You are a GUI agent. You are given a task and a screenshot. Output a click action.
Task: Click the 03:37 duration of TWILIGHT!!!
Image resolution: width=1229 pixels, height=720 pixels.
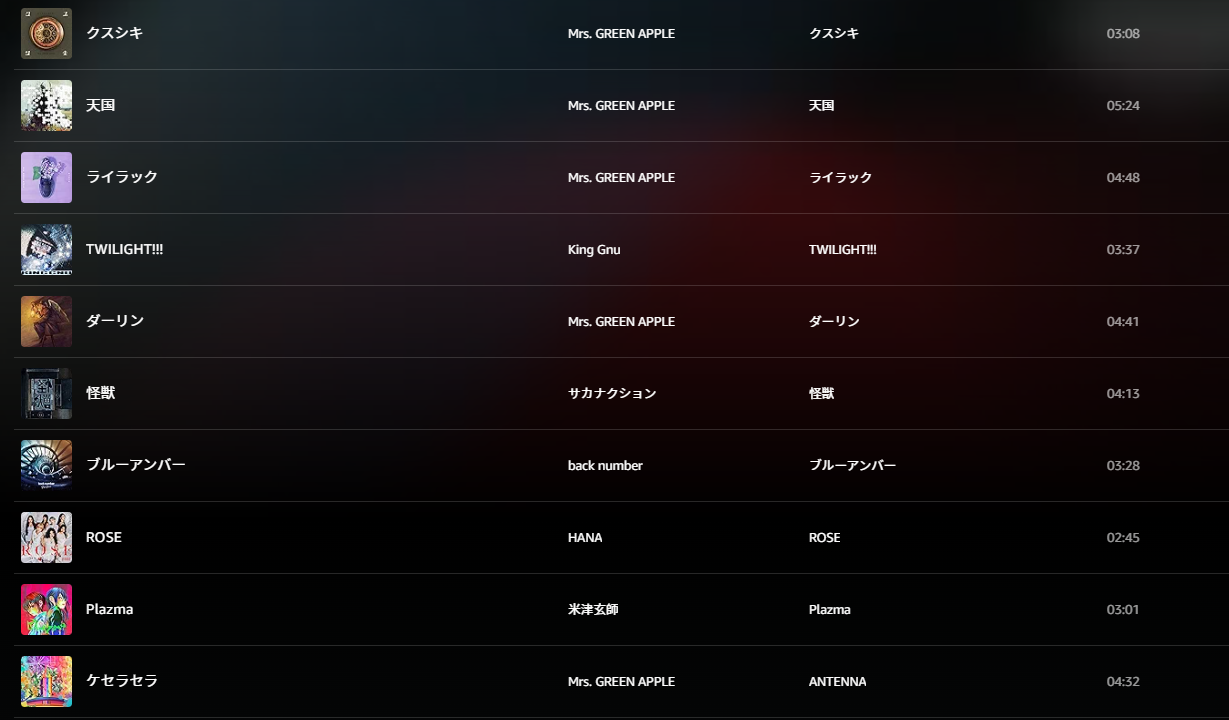click(1123, 249)
